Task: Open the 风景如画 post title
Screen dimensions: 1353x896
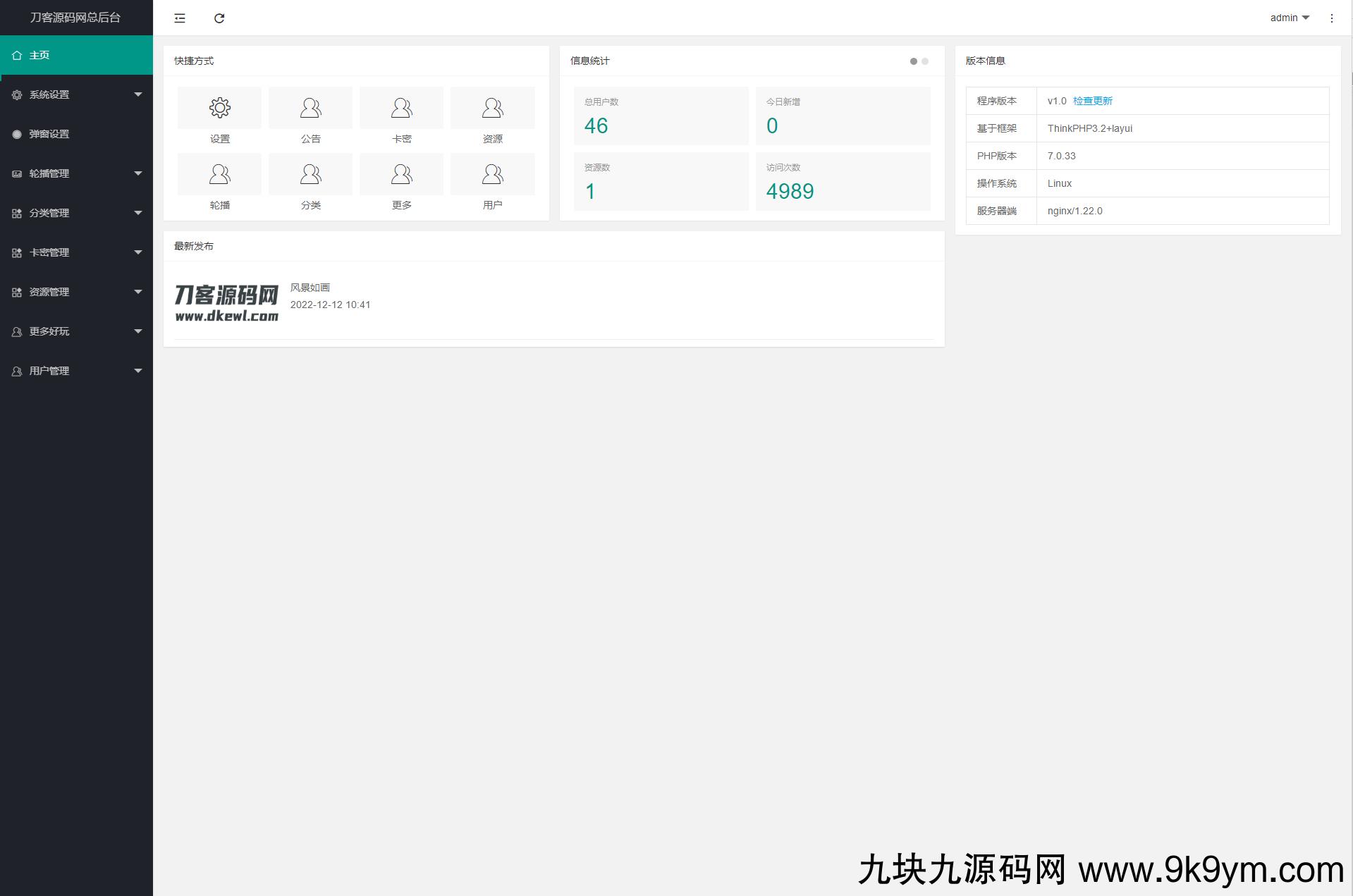Action: [310, 288]
